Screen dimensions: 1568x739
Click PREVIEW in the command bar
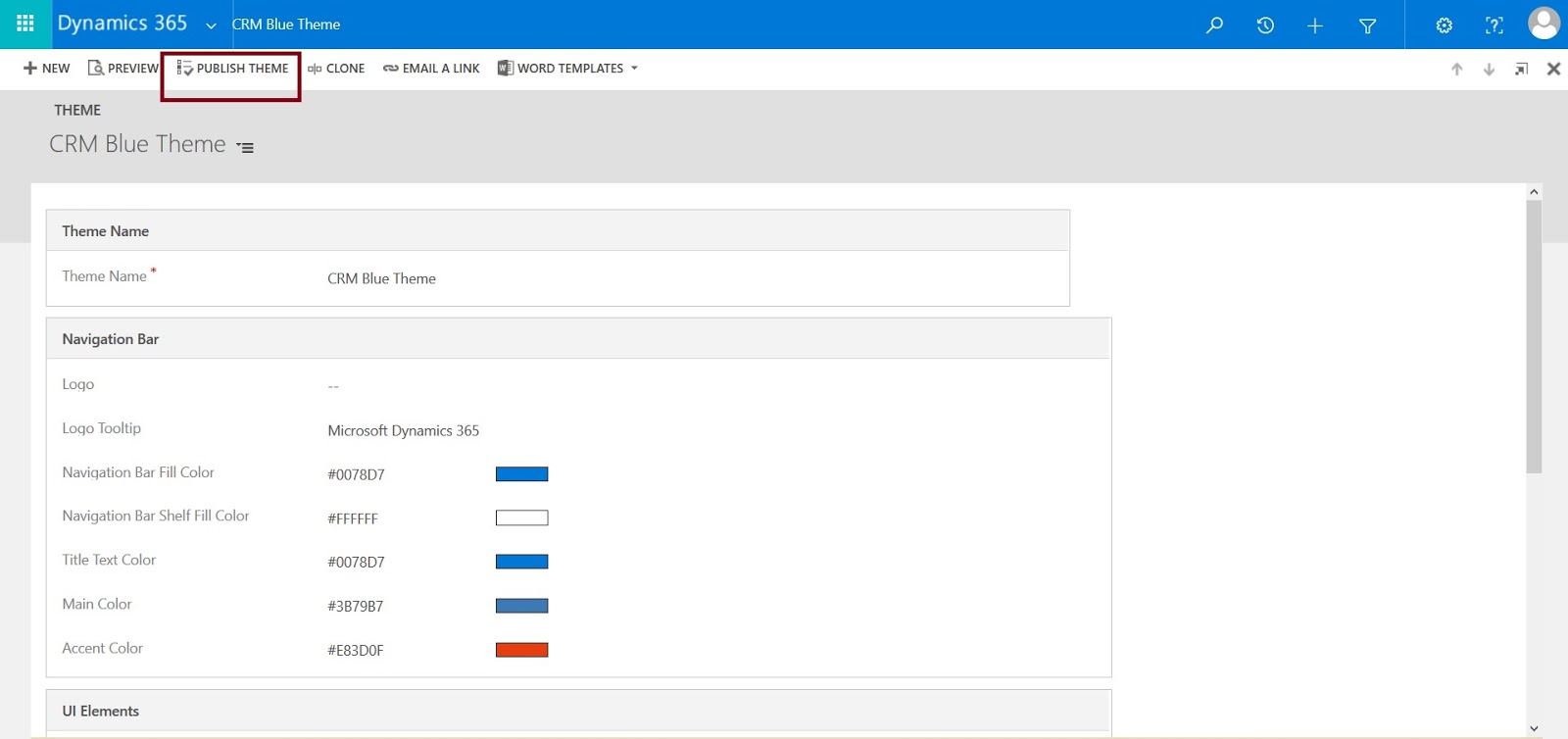pos(122,69)
